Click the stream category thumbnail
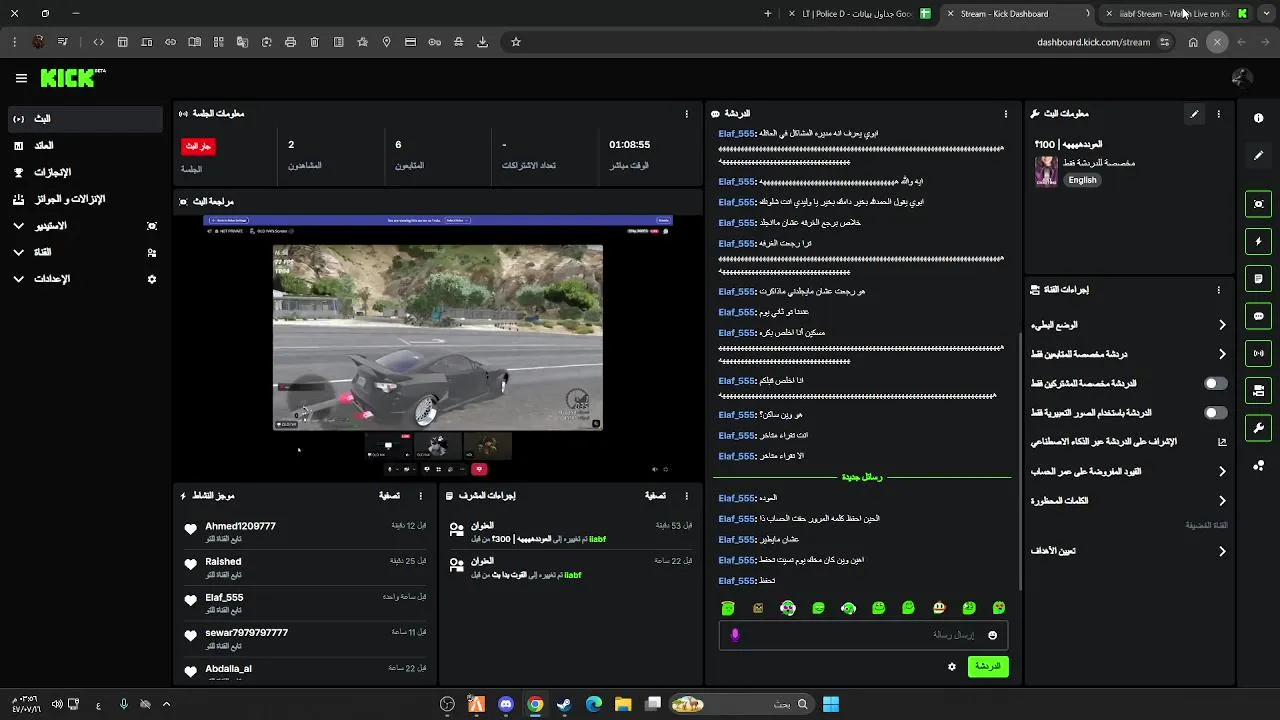Viewport: 1280px width, 720px height. coord(1046,171)
